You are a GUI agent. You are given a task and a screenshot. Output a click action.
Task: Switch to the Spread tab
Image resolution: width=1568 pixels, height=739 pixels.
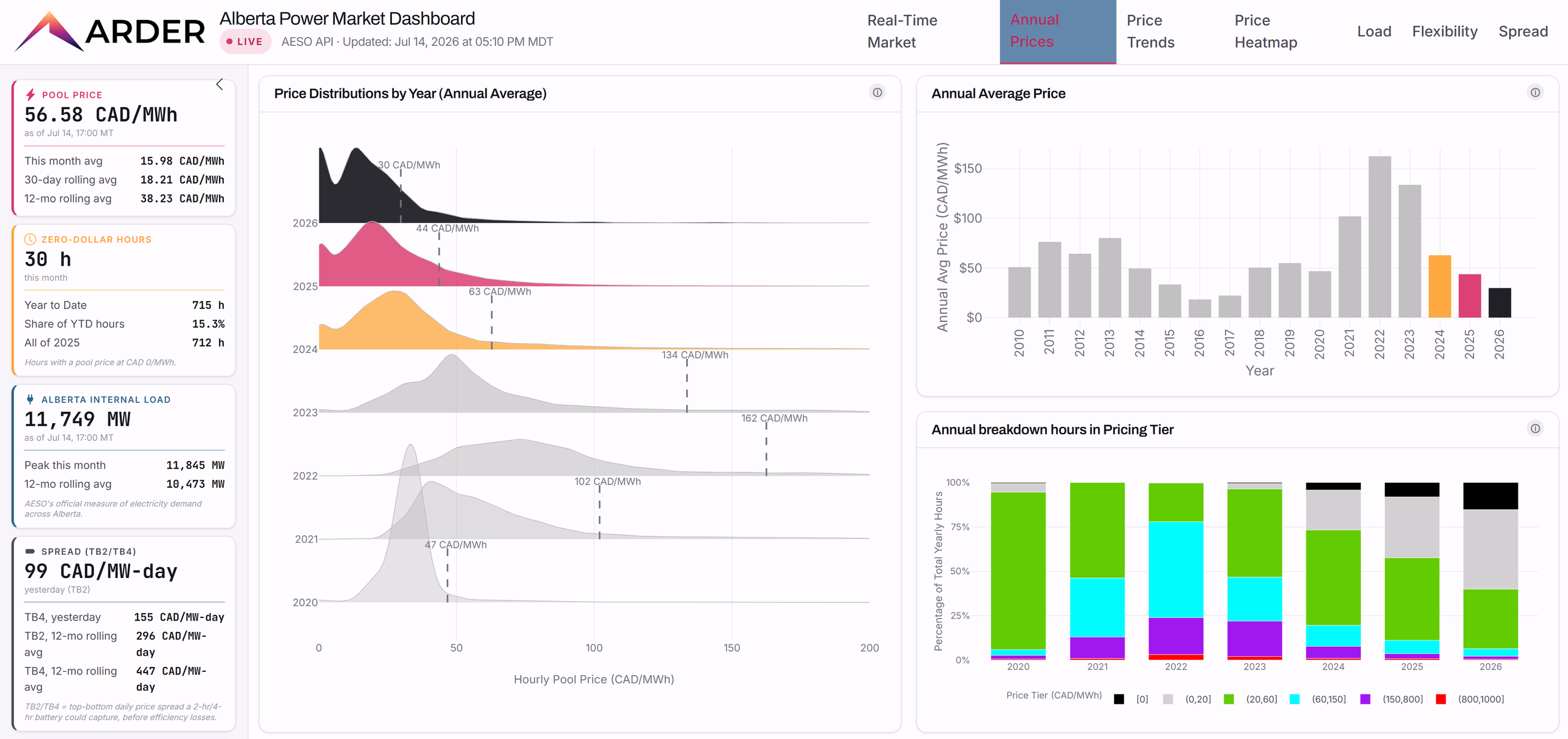(1523, 31)
